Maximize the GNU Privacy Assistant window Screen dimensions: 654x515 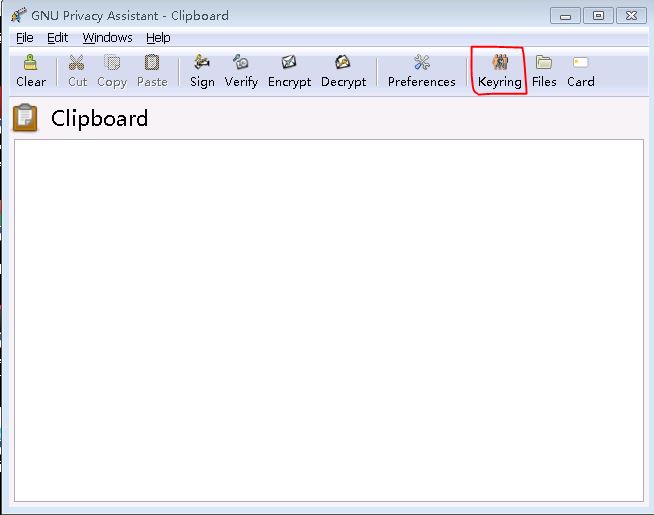coord(598,16)
